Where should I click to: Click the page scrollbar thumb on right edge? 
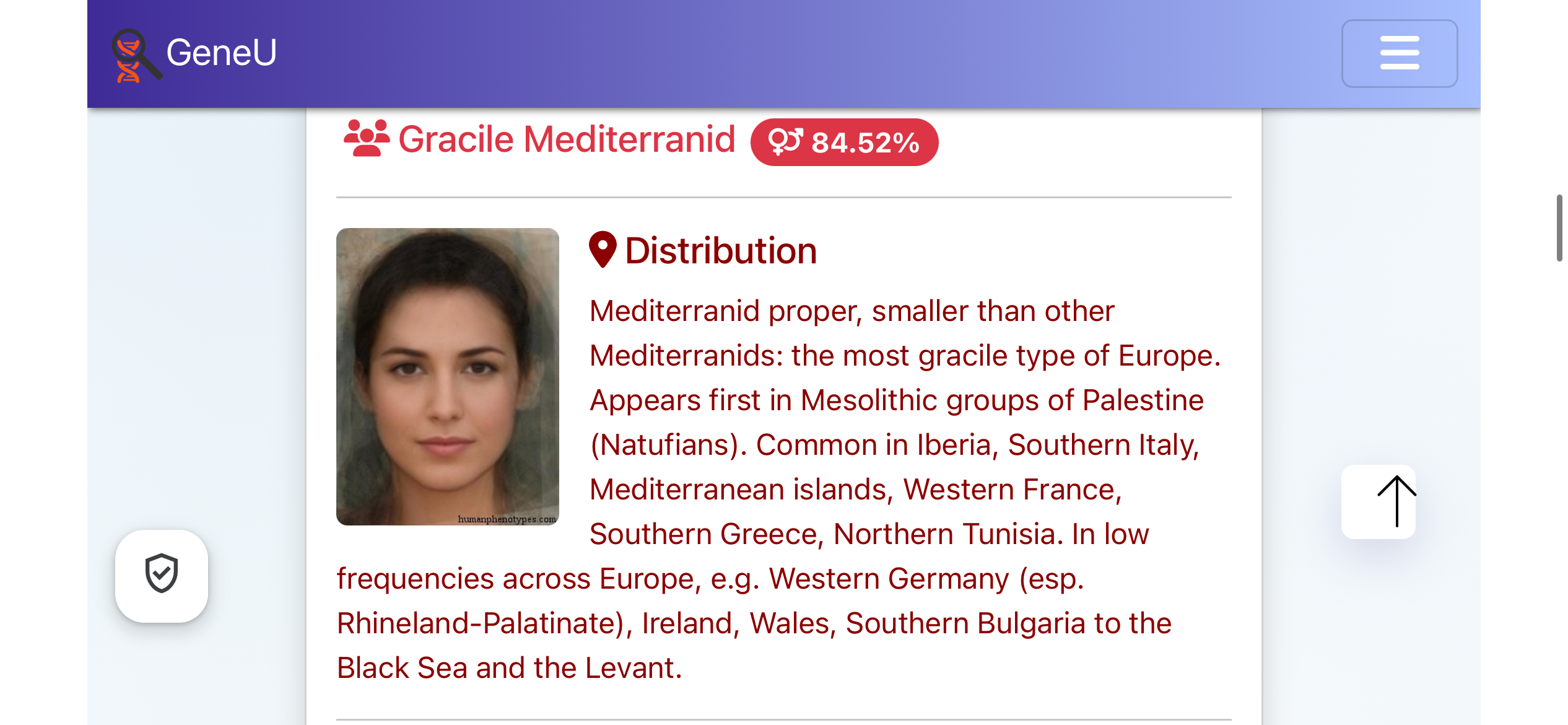pos(1559,228)
